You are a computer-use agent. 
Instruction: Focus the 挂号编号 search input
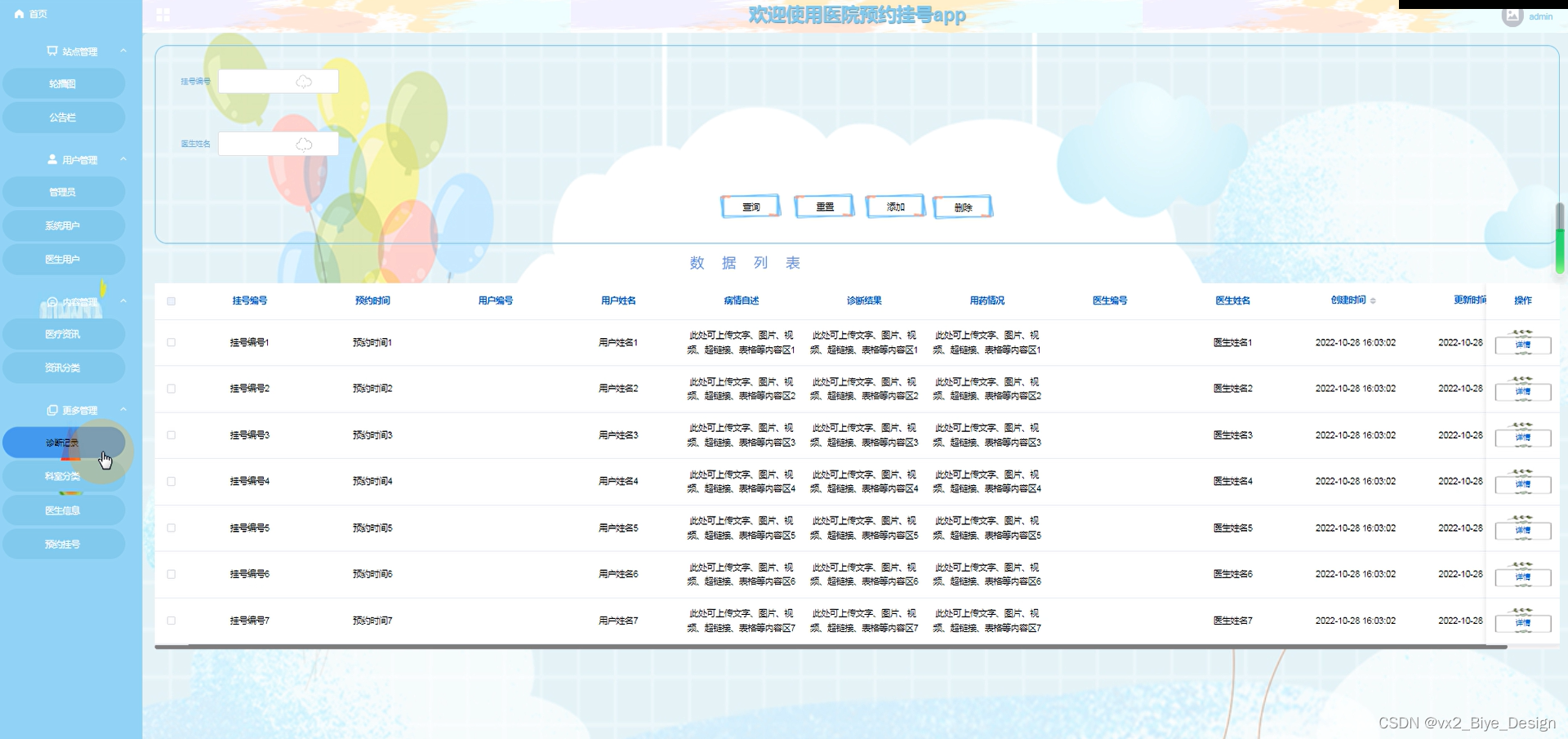pyautogui.click(x=278, y=82)
